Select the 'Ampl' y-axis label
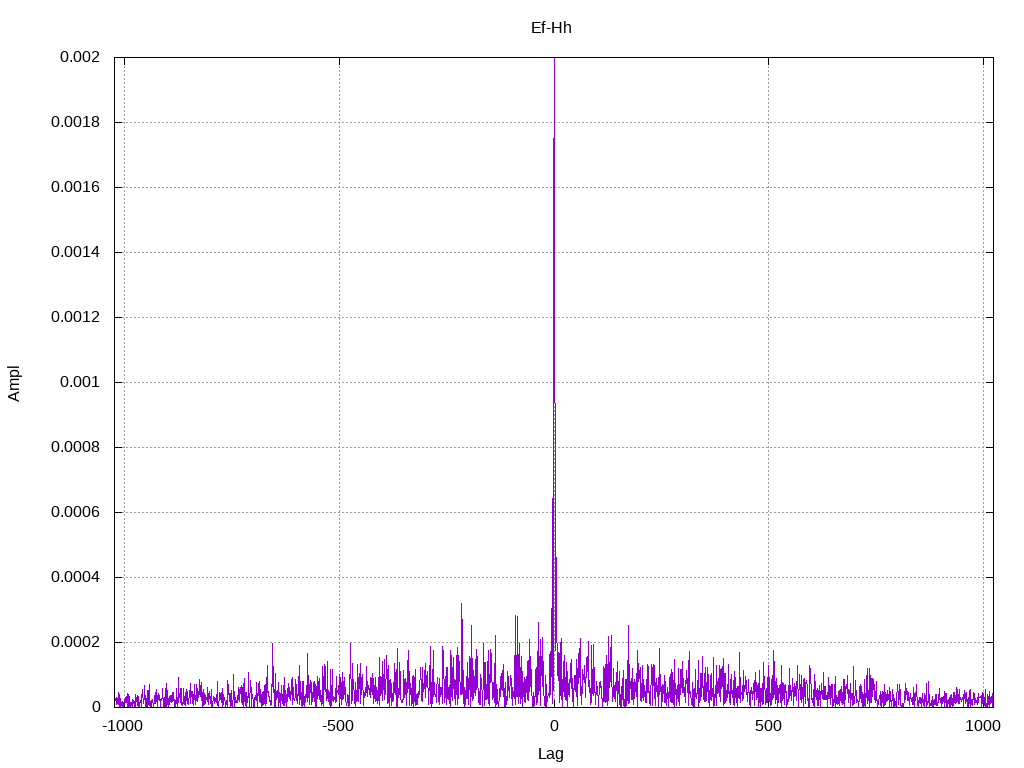The width and height of the screenshot is (1024, 768). tap(14, 383)
